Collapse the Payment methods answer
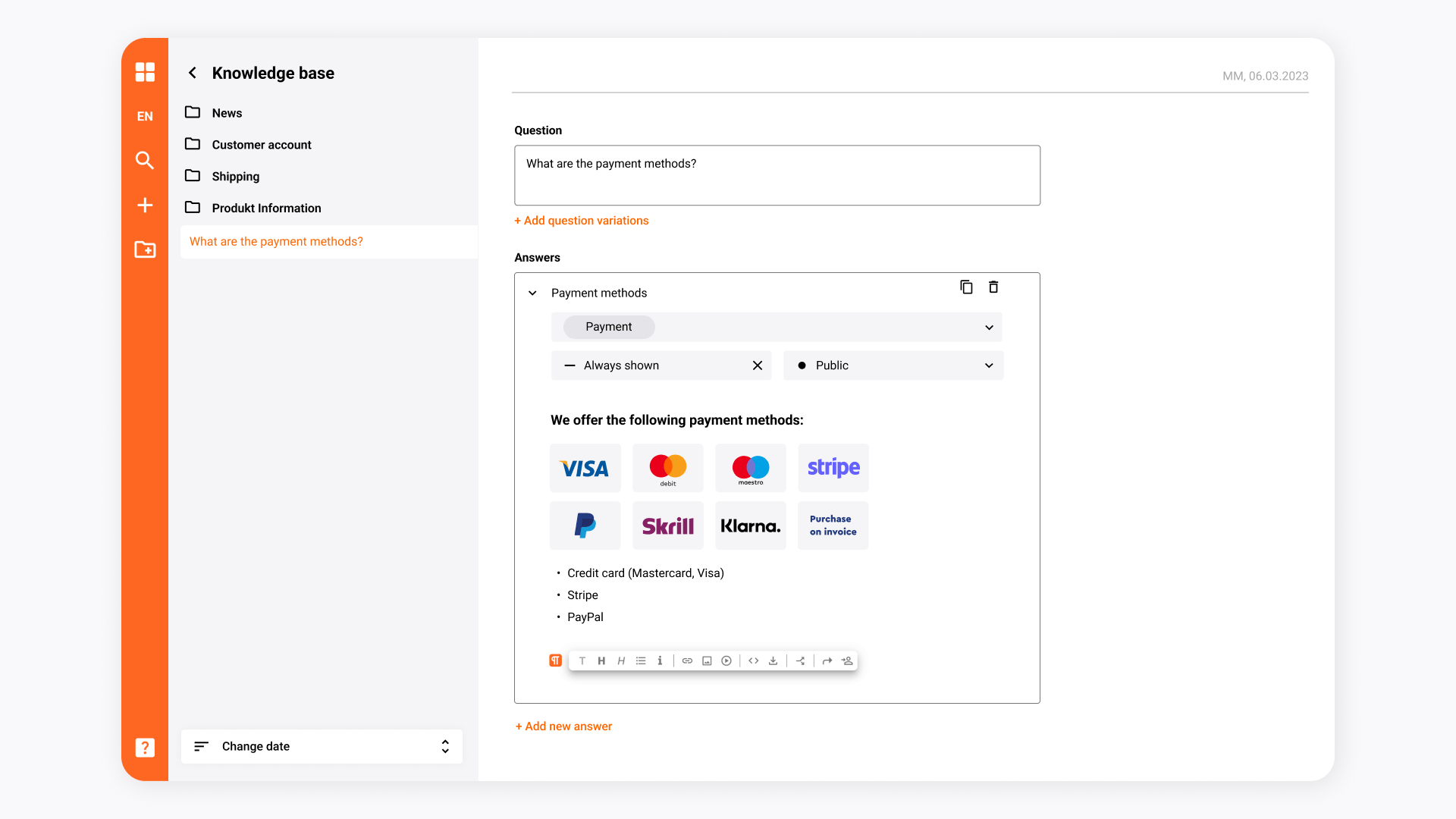This screenshot has height=819, width=1456. [532, 293]
